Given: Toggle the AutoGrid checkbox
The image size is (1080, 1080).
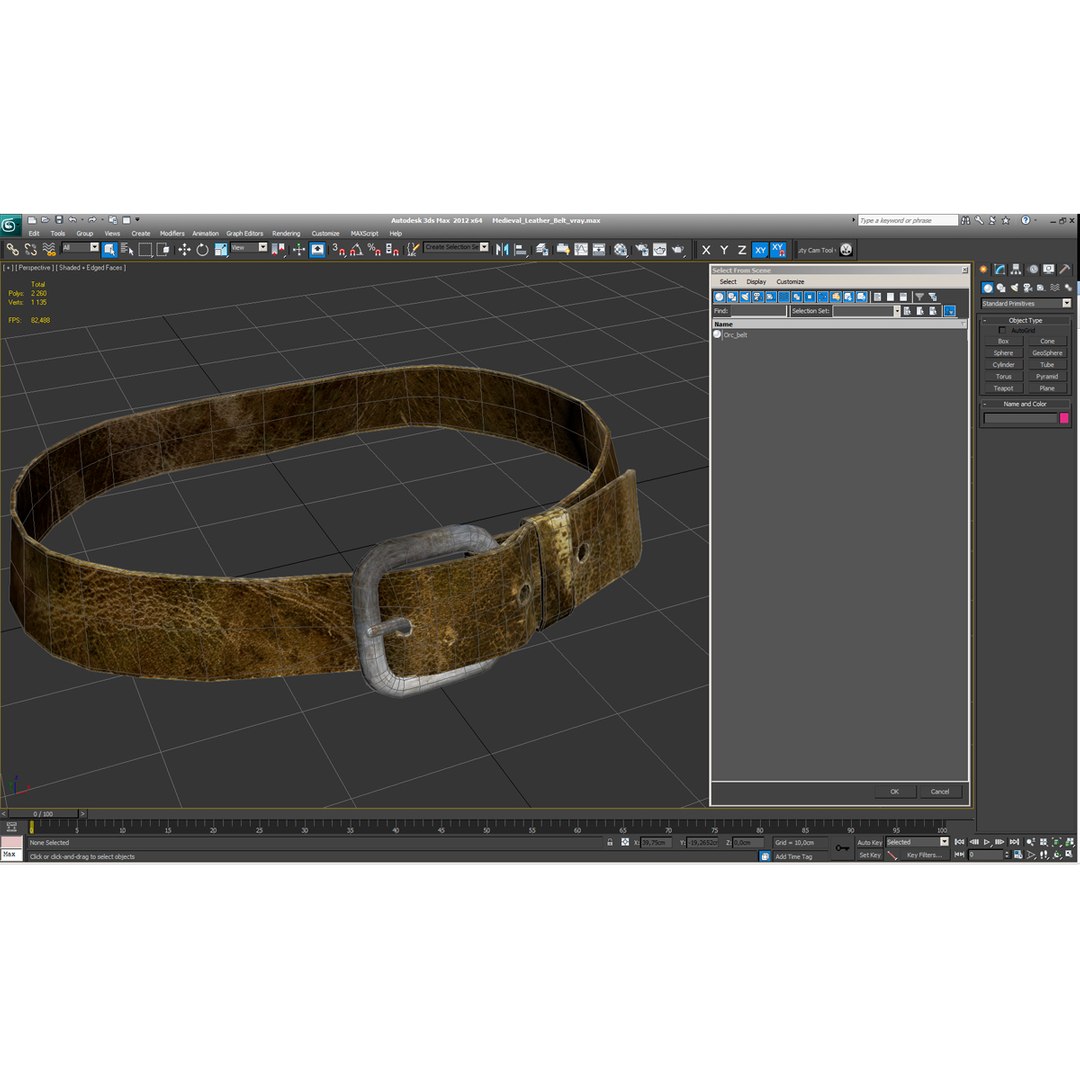Looking at the screenshot, I should [x=1002, y=331].
